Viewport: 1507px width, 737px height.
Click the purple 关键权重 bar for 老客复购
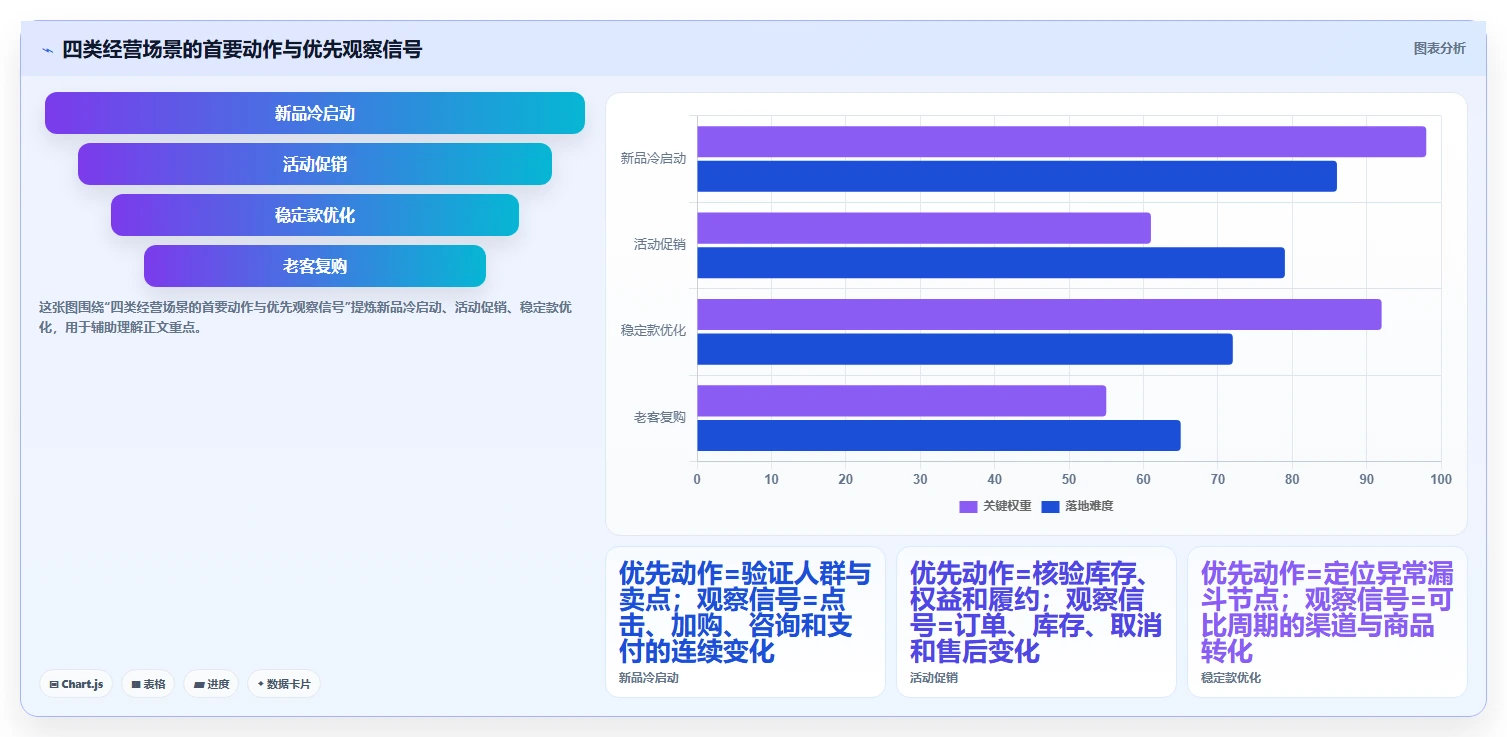901,401
